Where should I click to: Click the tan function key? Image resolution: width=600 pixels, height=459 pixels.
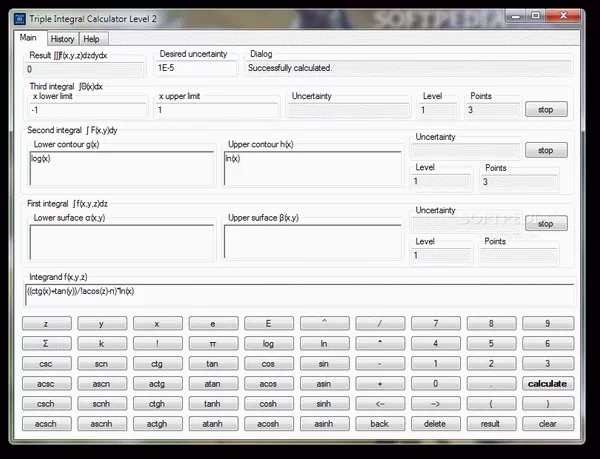(213, 364)
